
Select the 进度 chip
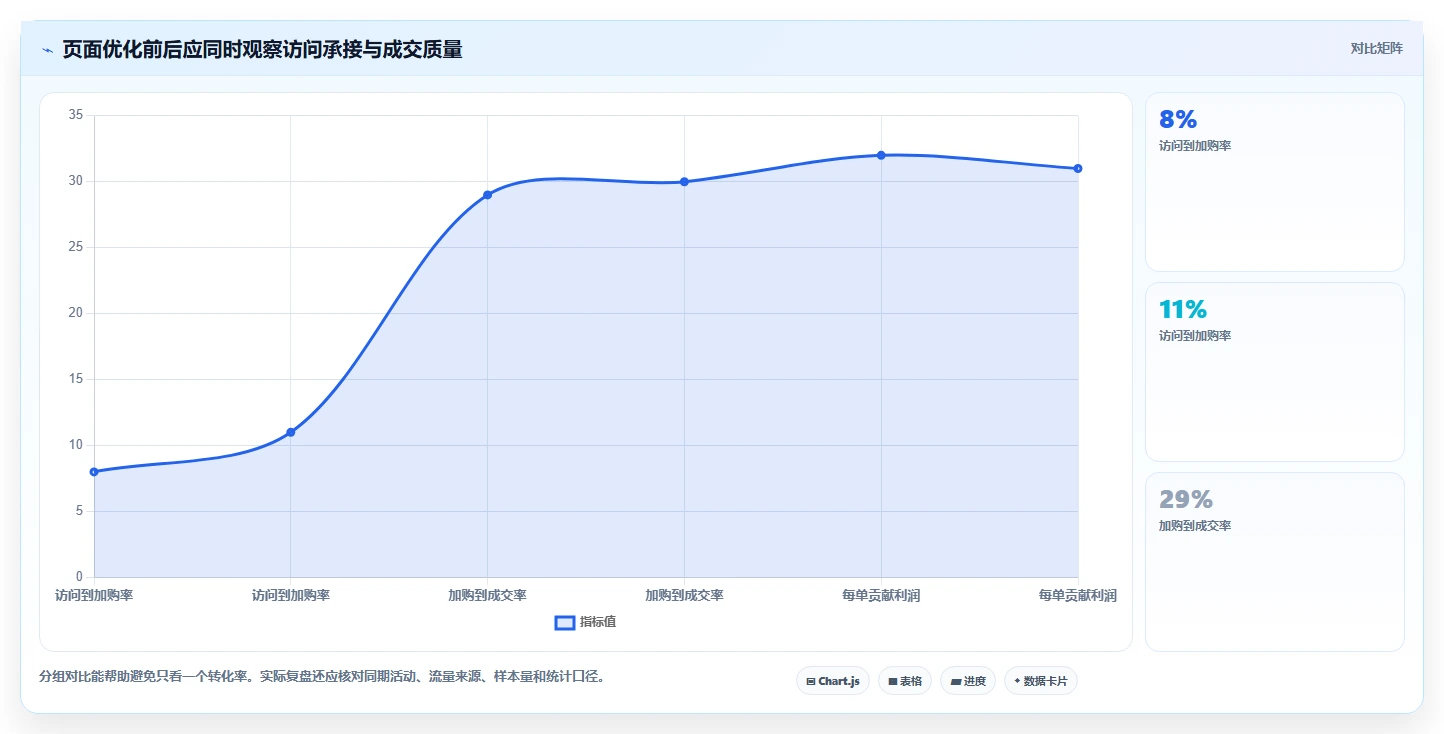(968, 681)
